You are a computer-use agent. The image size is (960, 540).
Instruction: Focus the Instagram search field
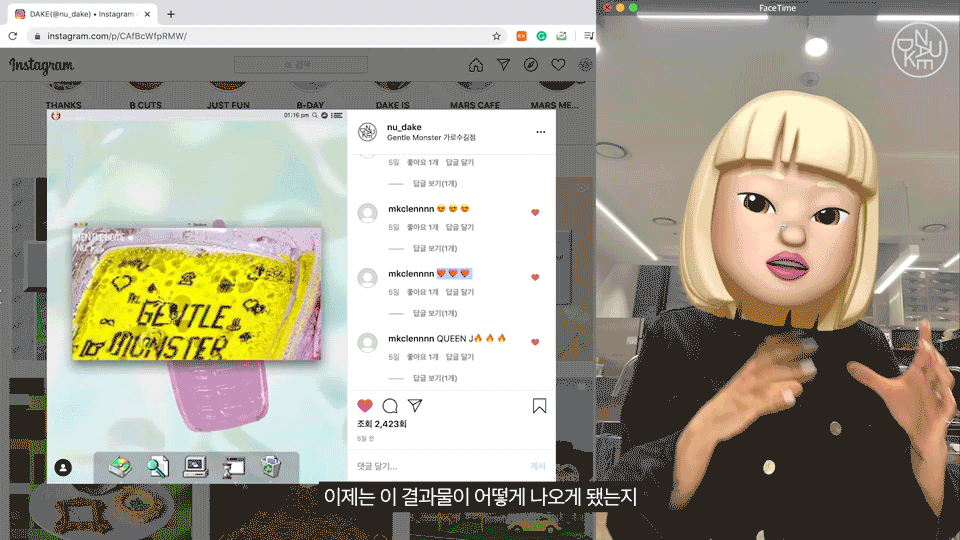tap(301, 64)
